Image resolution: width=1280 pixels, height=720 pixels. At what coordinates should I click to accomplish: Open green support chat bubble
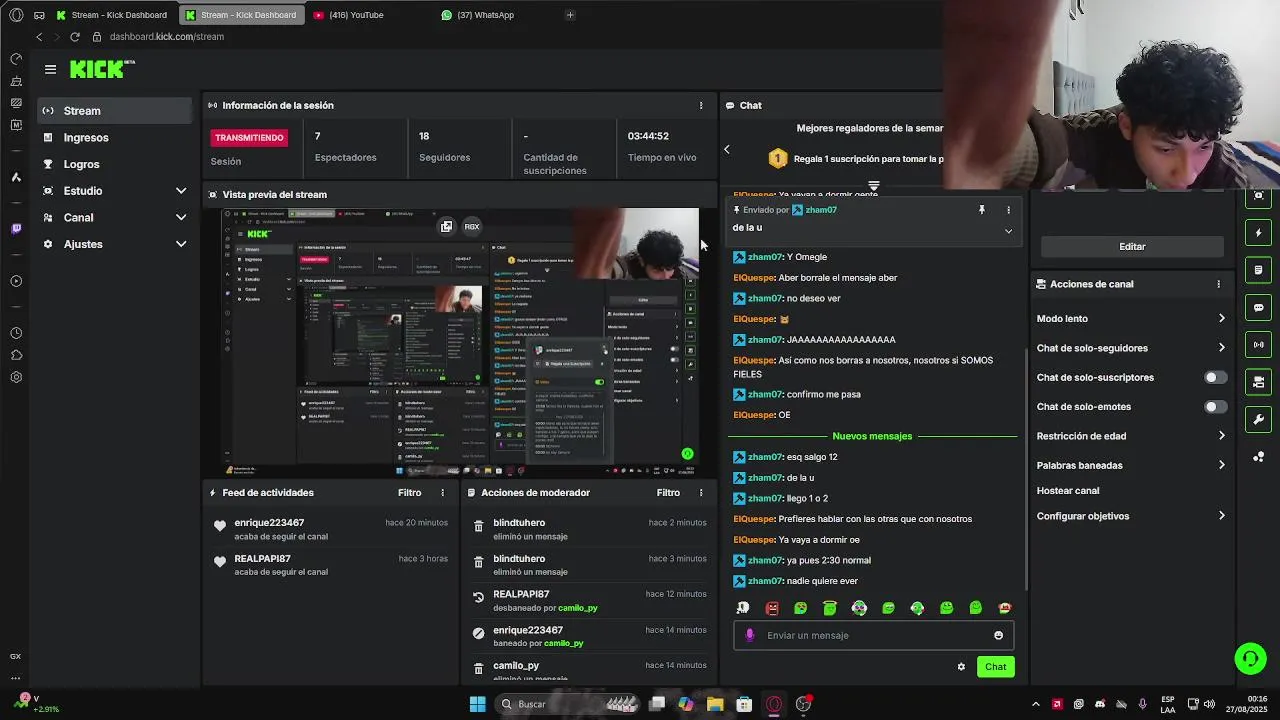1250,658
